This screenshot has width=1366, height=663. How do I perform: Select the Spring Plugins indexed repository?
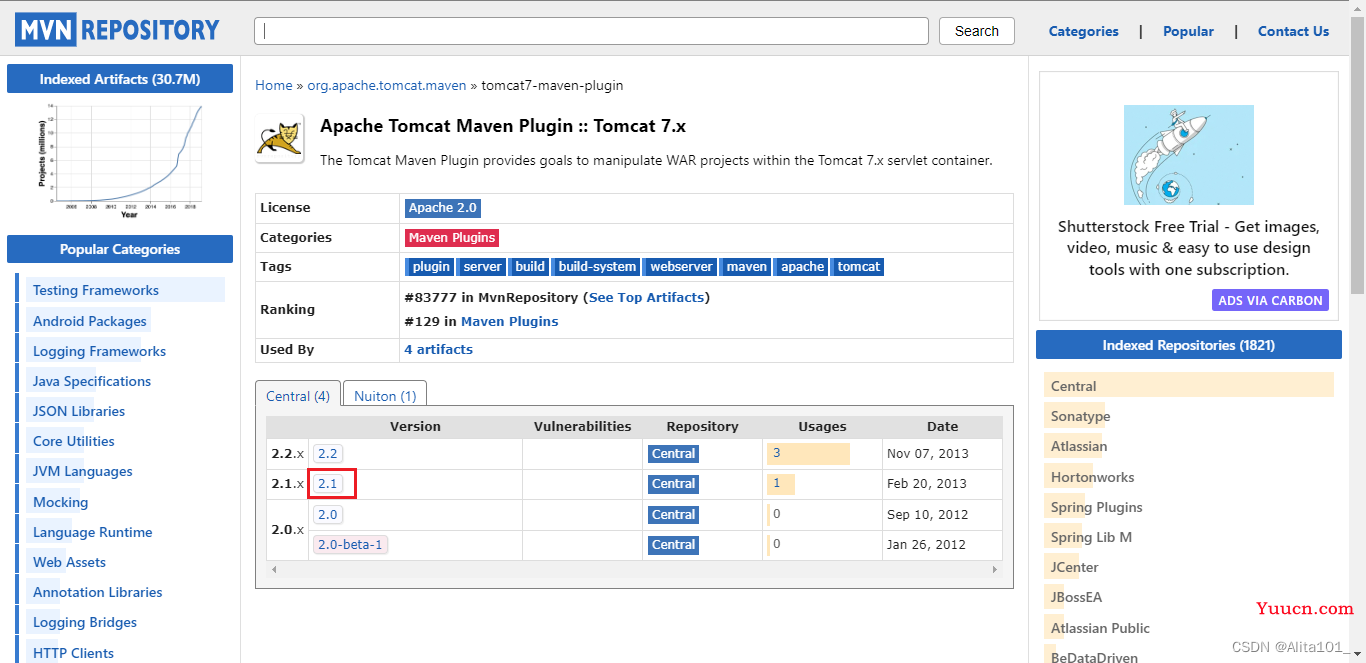pyautogui.click(x=1097, y=507)
